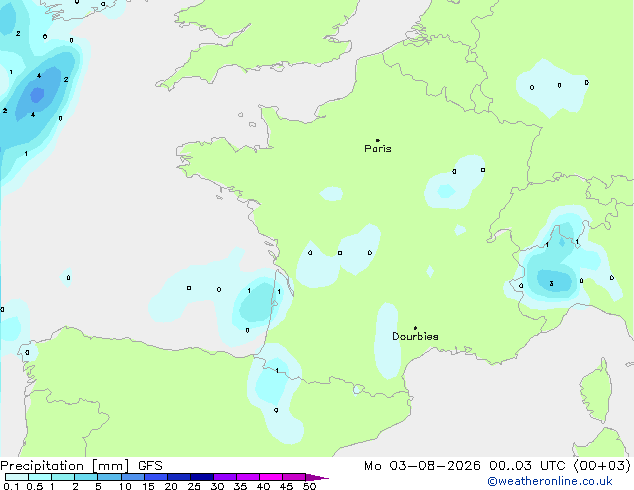
Task: Click the Dourbies location label
Action: point(415,336)
